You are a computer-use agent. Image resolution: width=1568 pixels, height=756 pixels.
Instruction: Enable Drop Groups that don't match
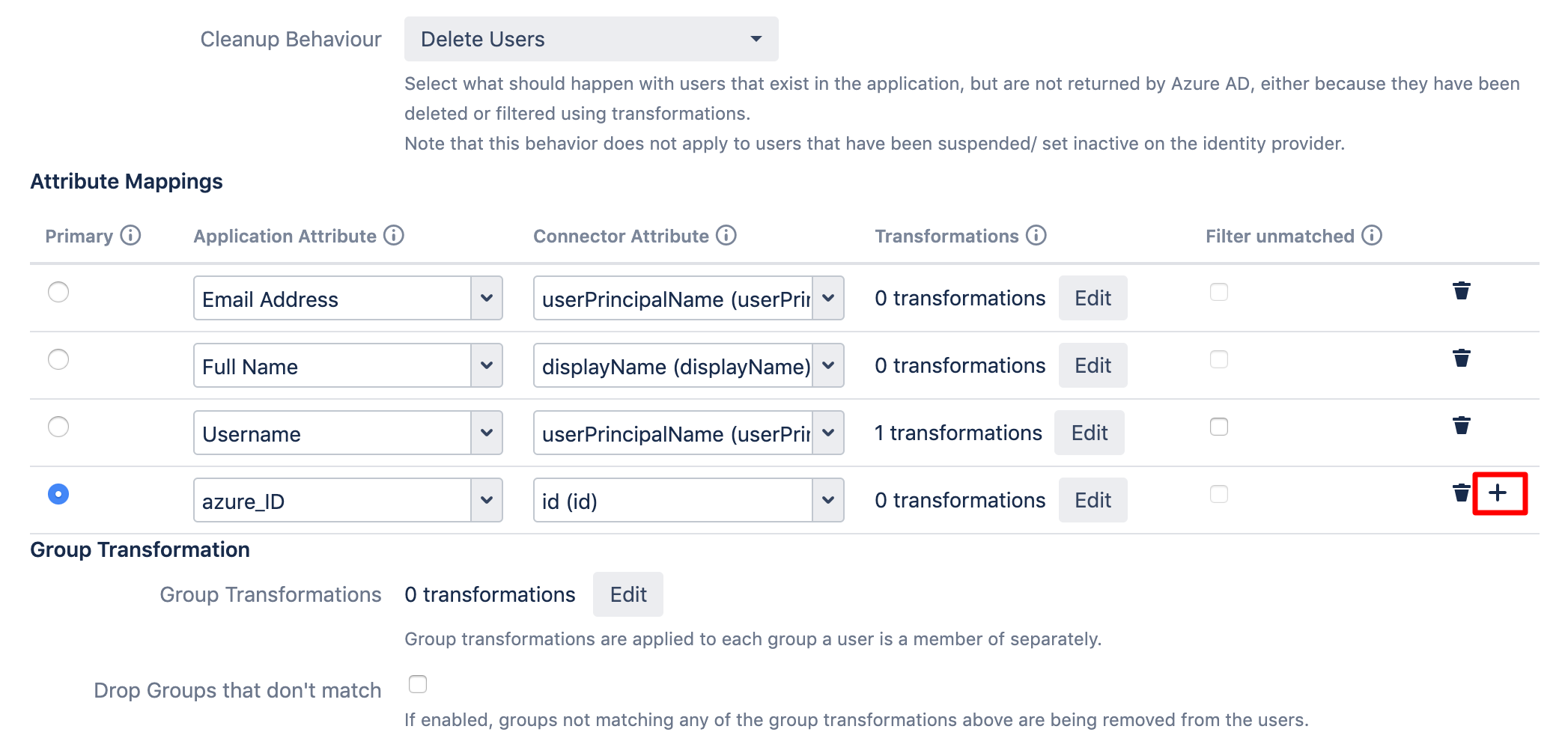418,684
